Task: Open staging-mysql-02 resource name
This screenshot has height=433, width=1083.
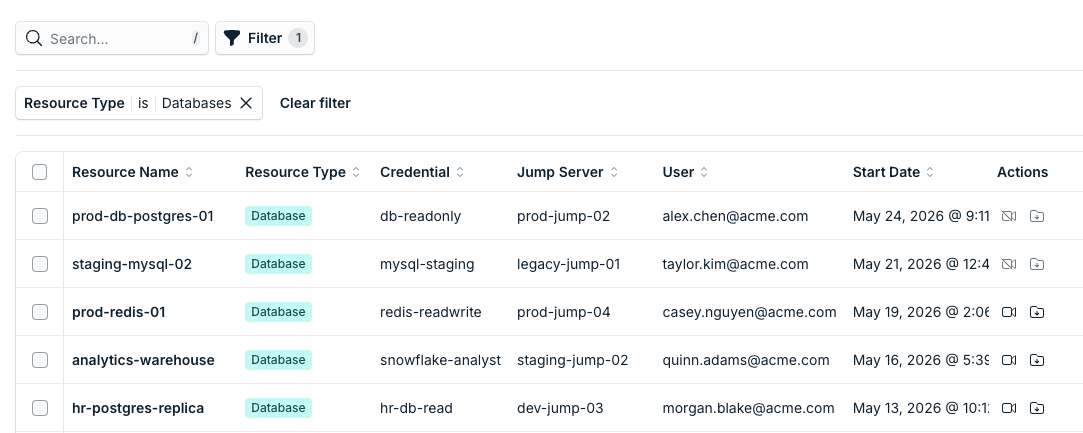Action: click(x=132, y=264)
